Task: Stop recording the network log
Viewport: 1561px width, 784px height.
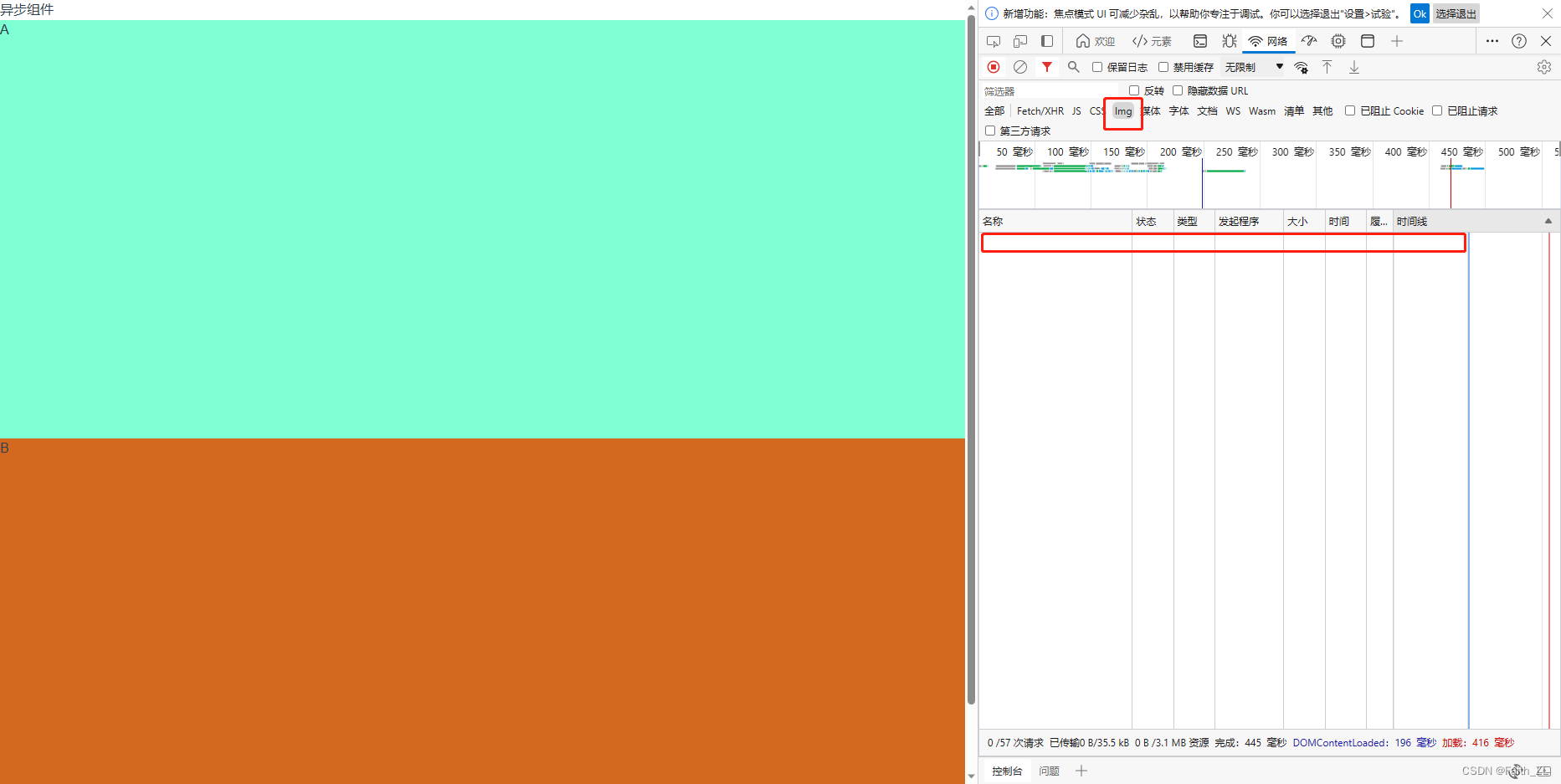Action: pos(994,67)
